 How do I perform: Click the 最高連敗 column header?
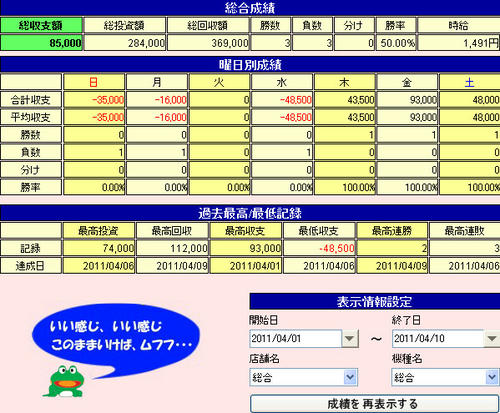[x=465, y=231]
